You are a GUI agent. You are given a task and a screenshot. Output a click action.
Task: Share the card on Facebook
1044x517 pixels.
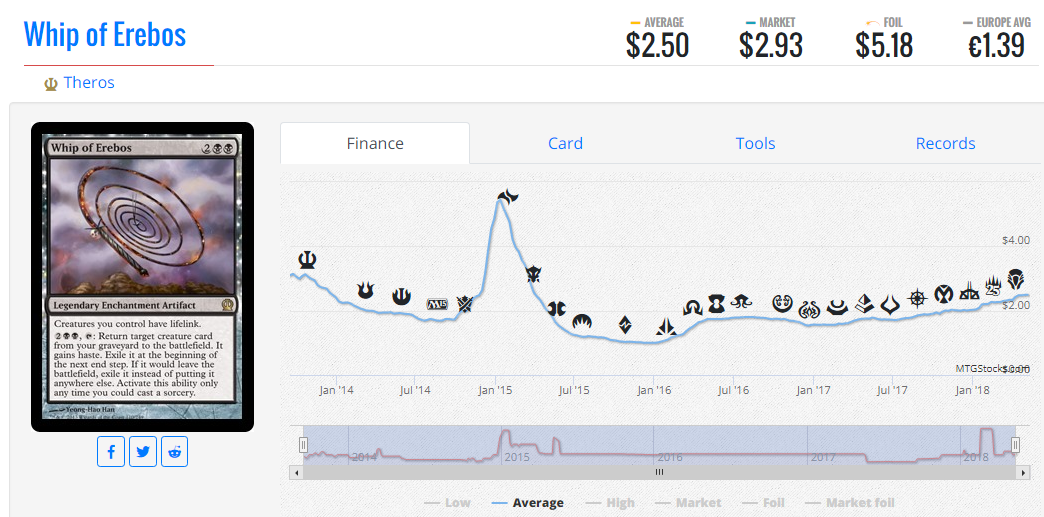[110, 452]
